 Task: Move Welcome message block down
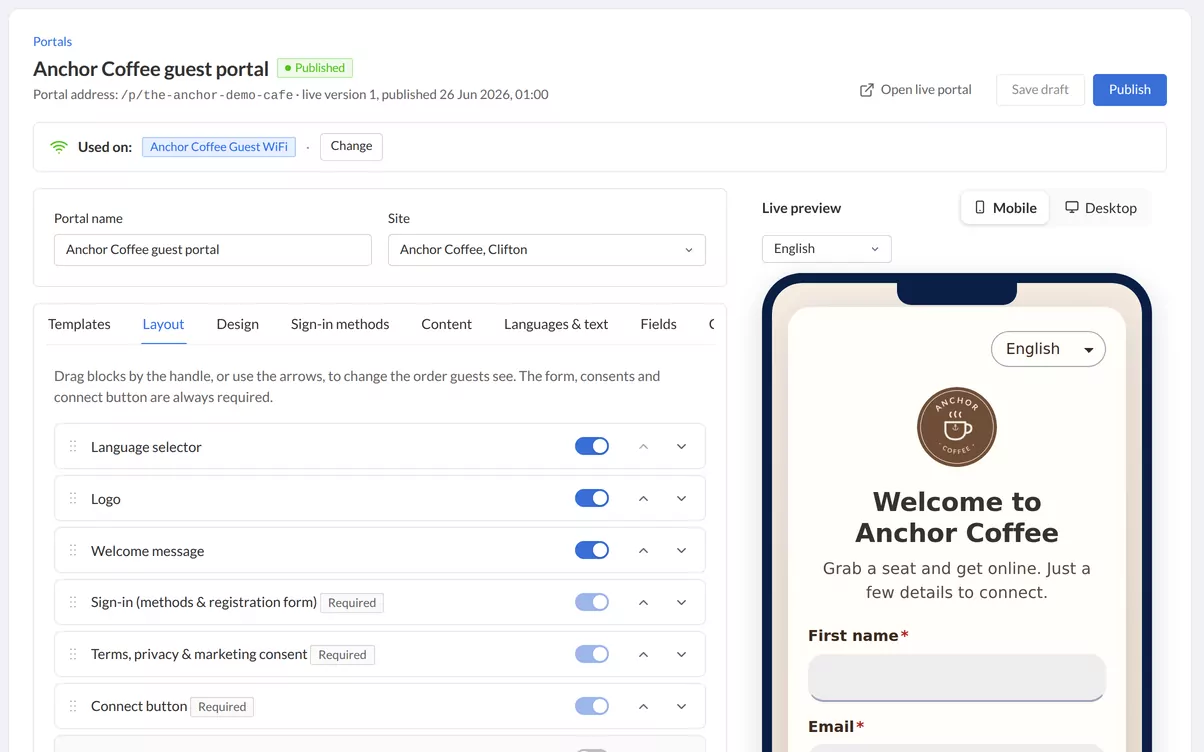point(681,550)
